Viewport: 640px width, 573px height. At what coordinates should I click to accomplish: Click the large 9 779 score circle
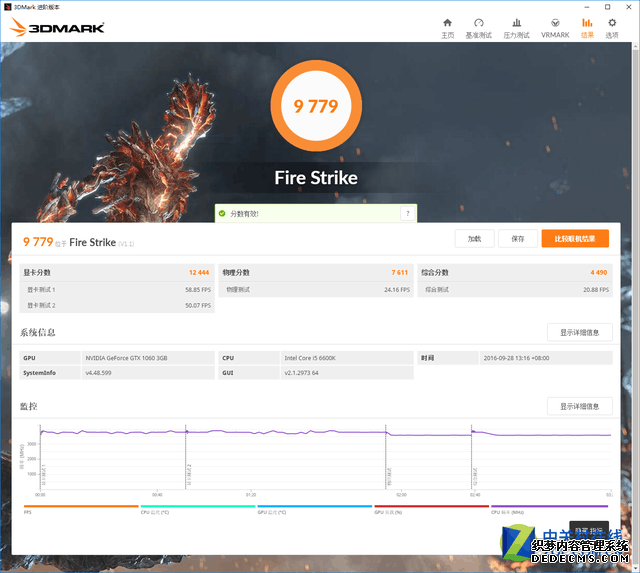pos(316,106)
